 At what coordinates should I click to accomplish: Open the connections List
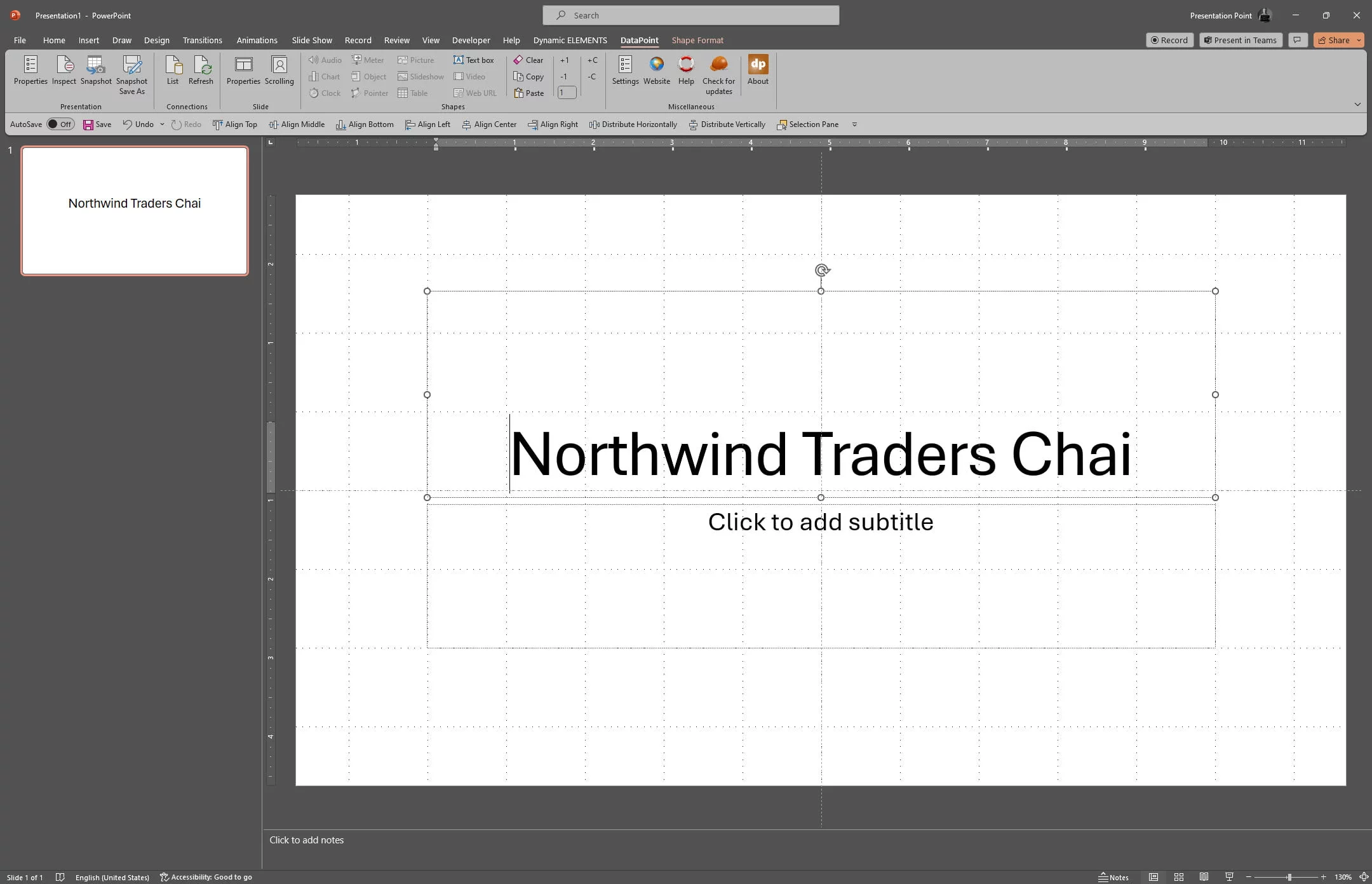click(x=173, y=70)
